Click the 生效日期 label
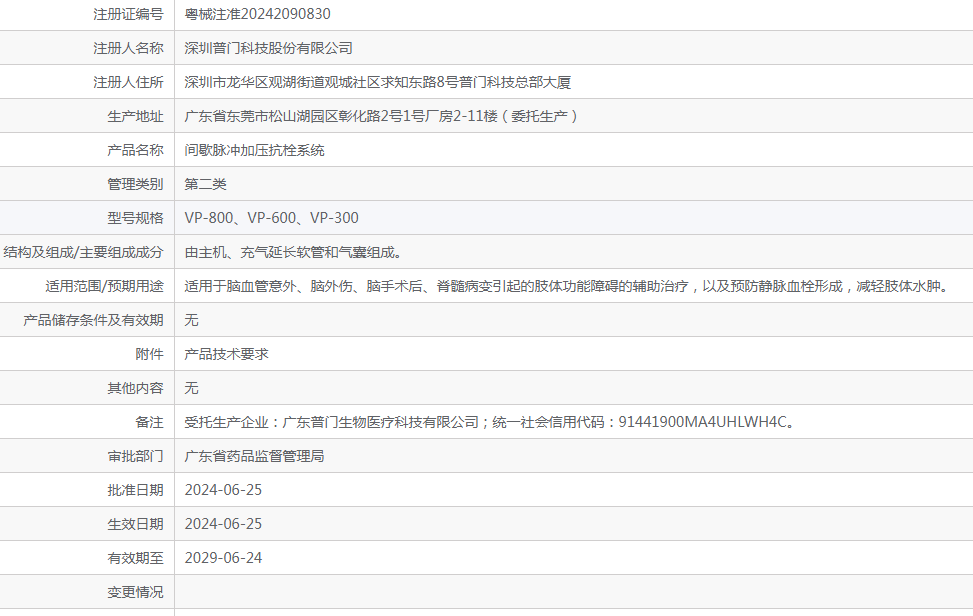Viewport: 973px width, 616px height. point(135,524)
